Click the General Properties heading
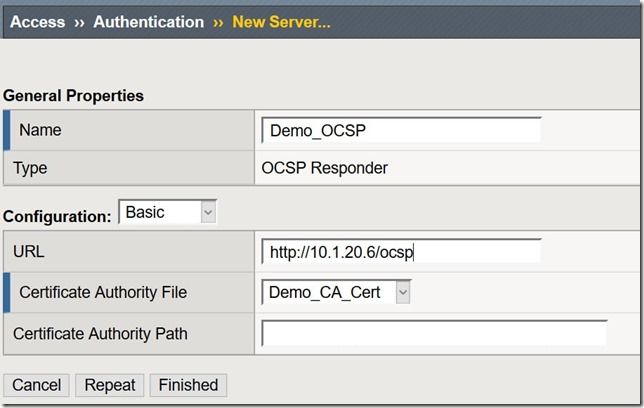Screen dimensions: 644x408 coord(73,96)
